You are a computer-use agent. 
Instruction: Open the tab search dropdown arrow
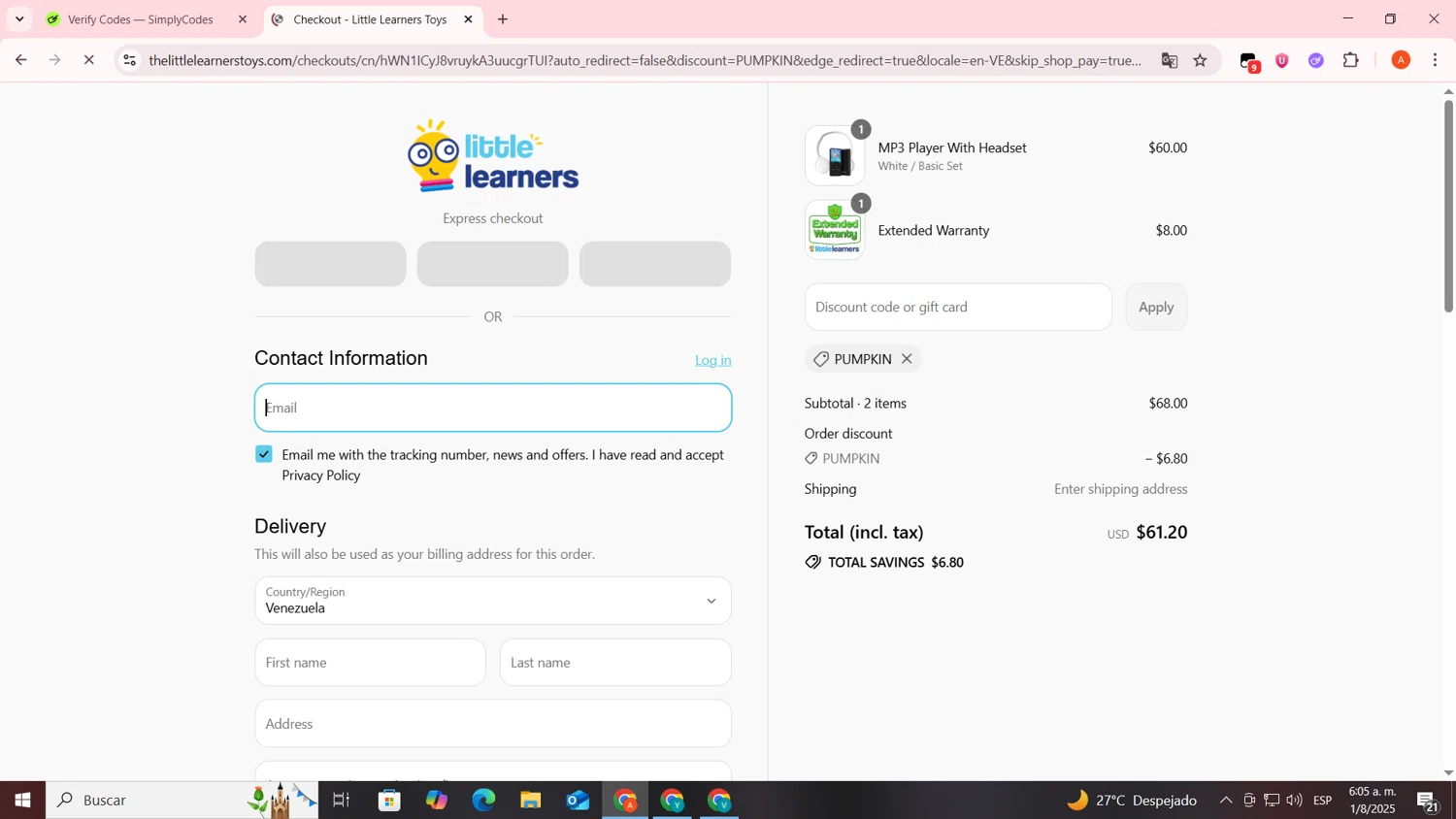coord(19,18)
